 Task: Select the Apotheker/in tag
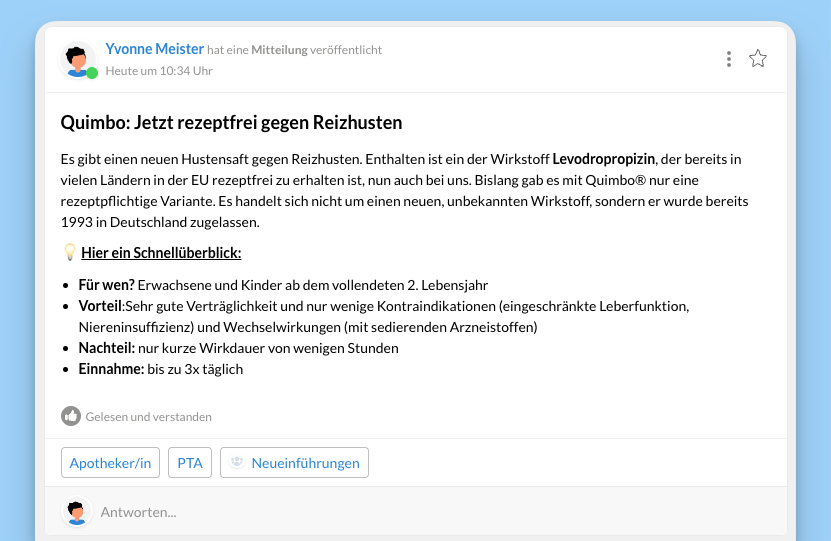click(110, 463)
